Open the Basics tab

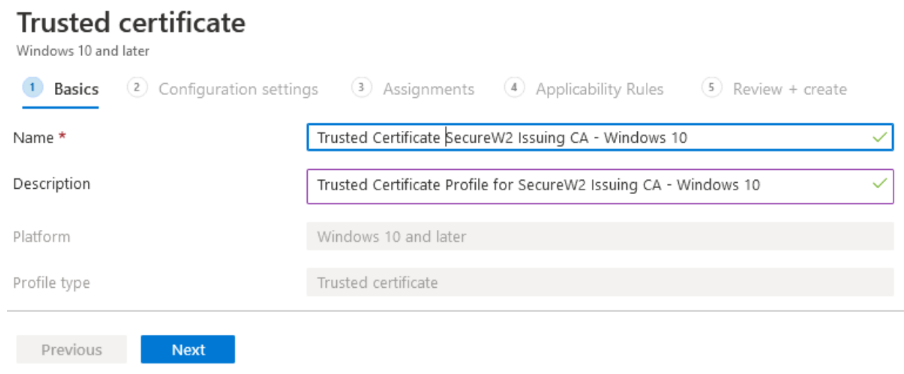[76, 89]
